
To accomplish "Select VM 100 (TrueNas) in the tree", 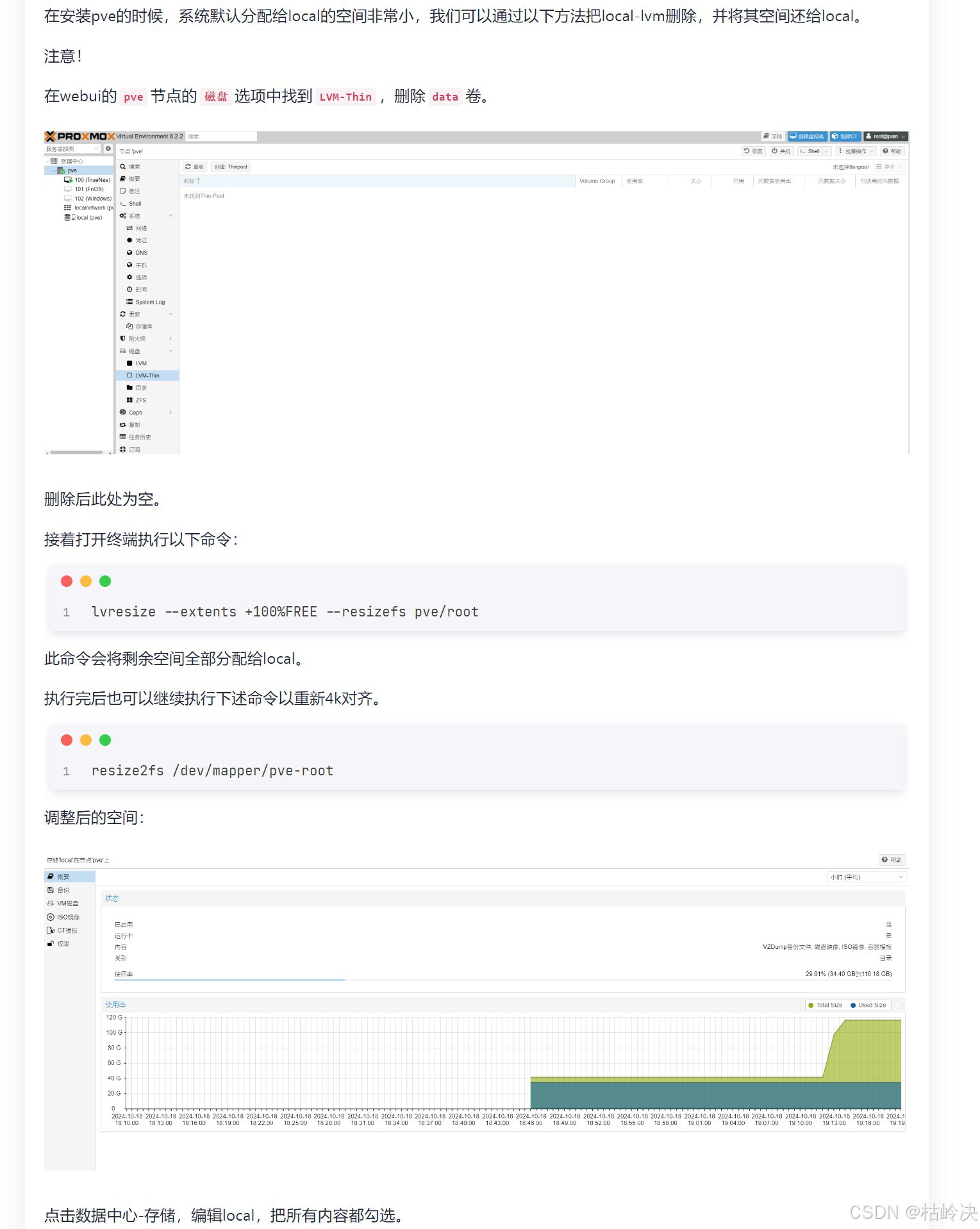I will 87,180.
